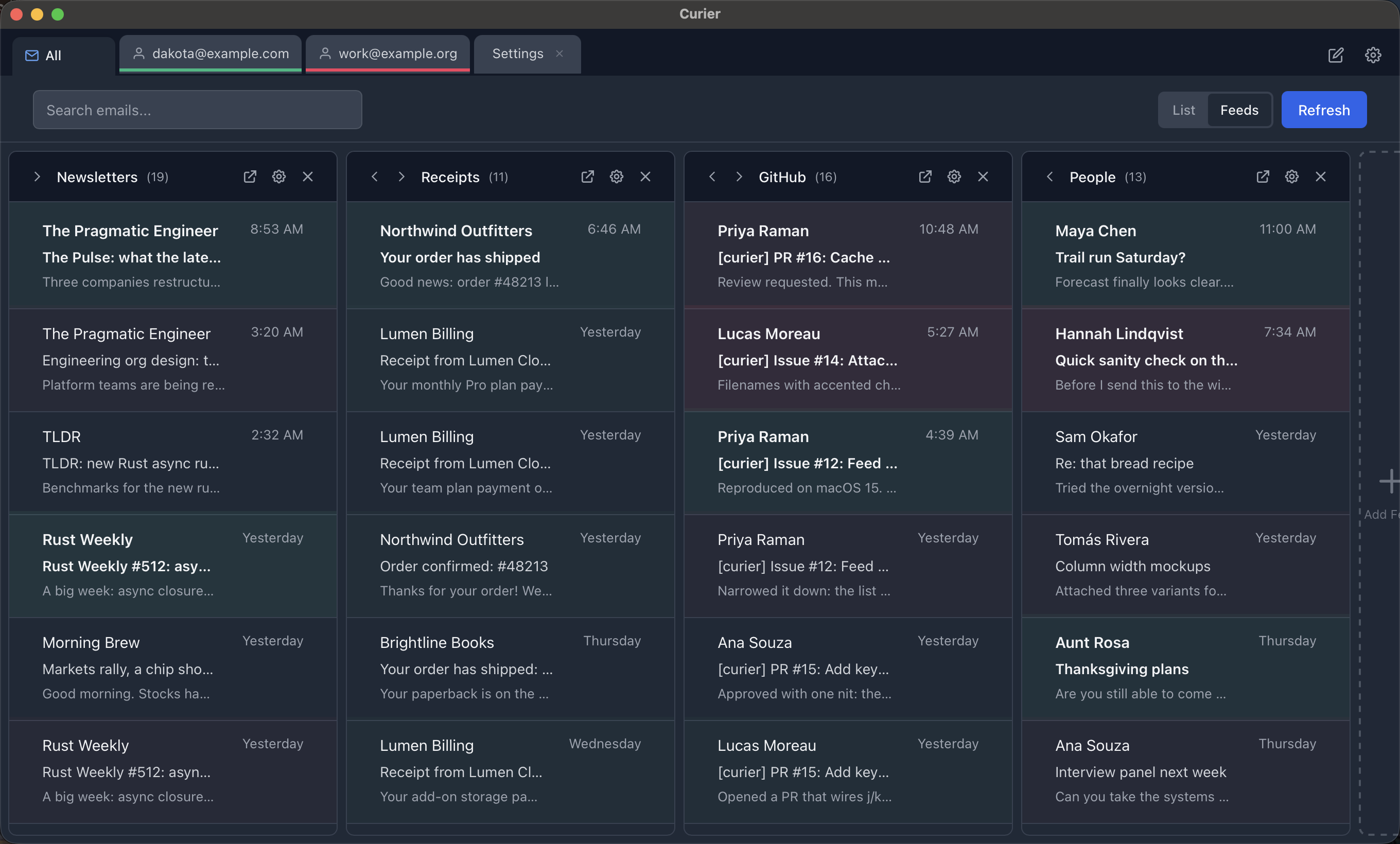The width and height of the screenshot is (1400, 844).
Task: Open Receipts feed settings gear
Action: pyautogui.click(x=617, y=177)
